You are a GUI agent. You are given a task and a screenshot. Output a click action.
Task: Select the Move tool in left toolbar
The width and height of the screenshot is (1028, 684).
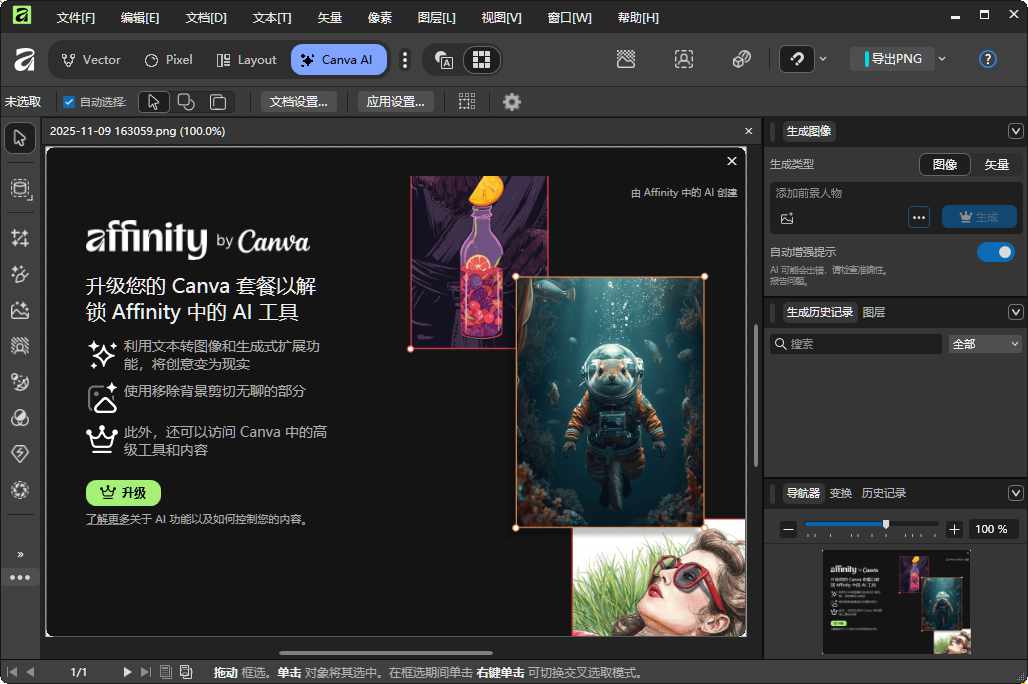[19, 138]
